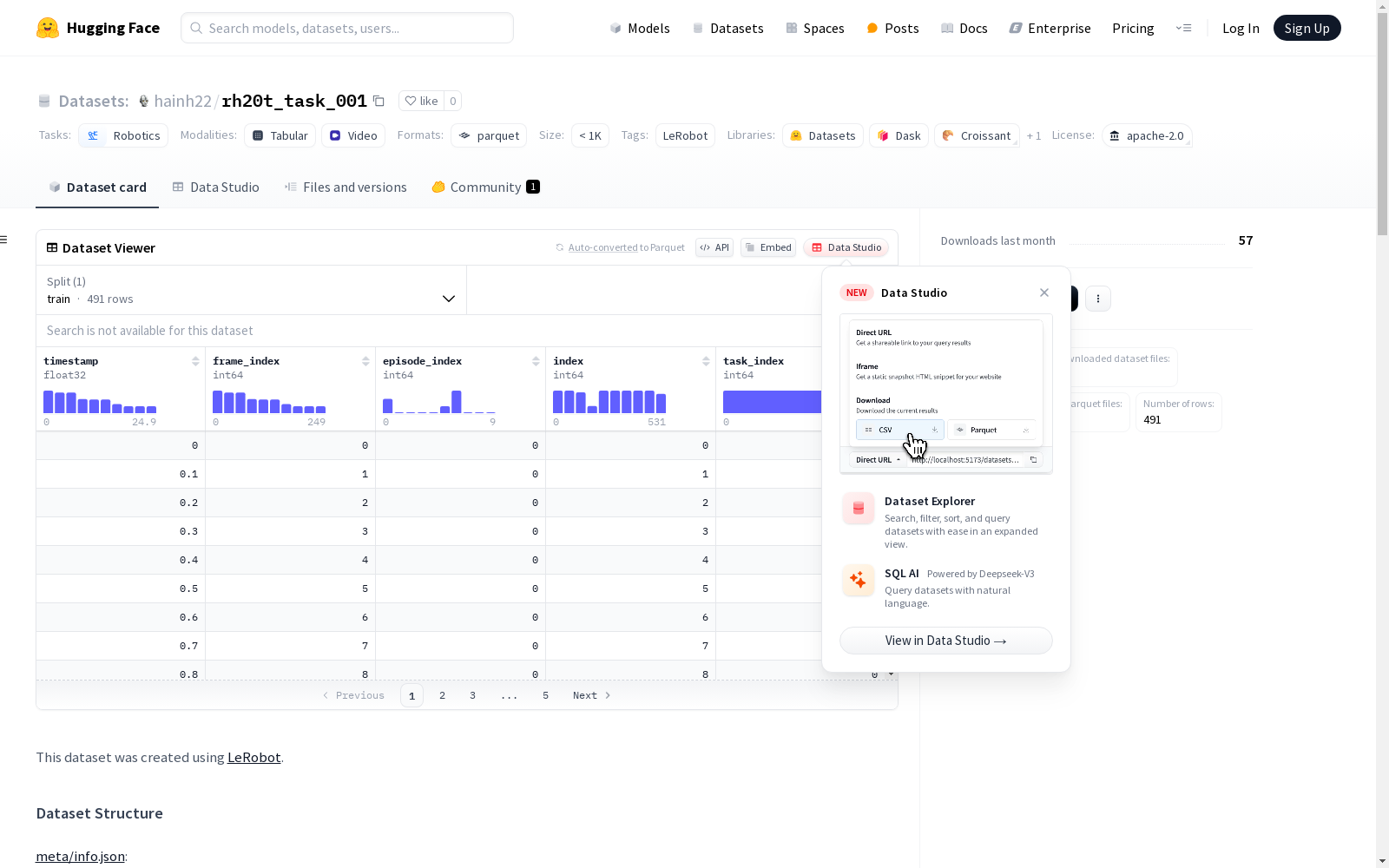The height and width of the screenshot is (868, 1389).
Task: Select the apache-2.0 license tag
Action: (x=1147, y=135)
